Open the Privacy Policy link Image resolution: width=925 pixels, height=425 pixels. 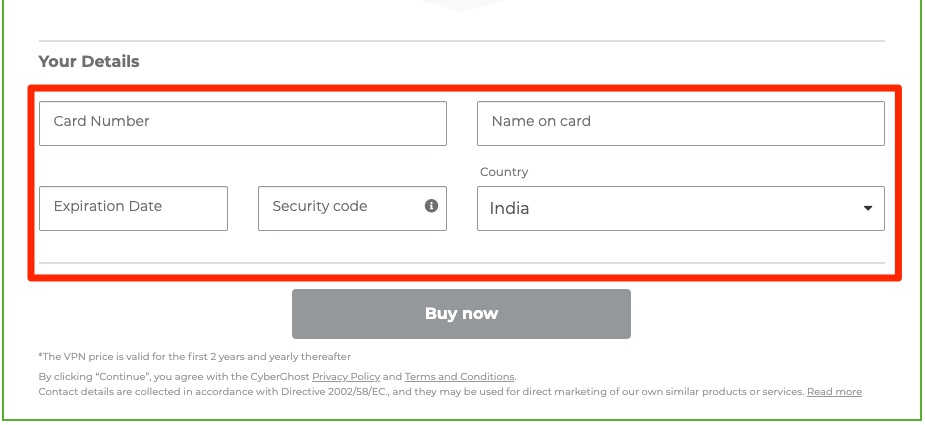[346, 377]
